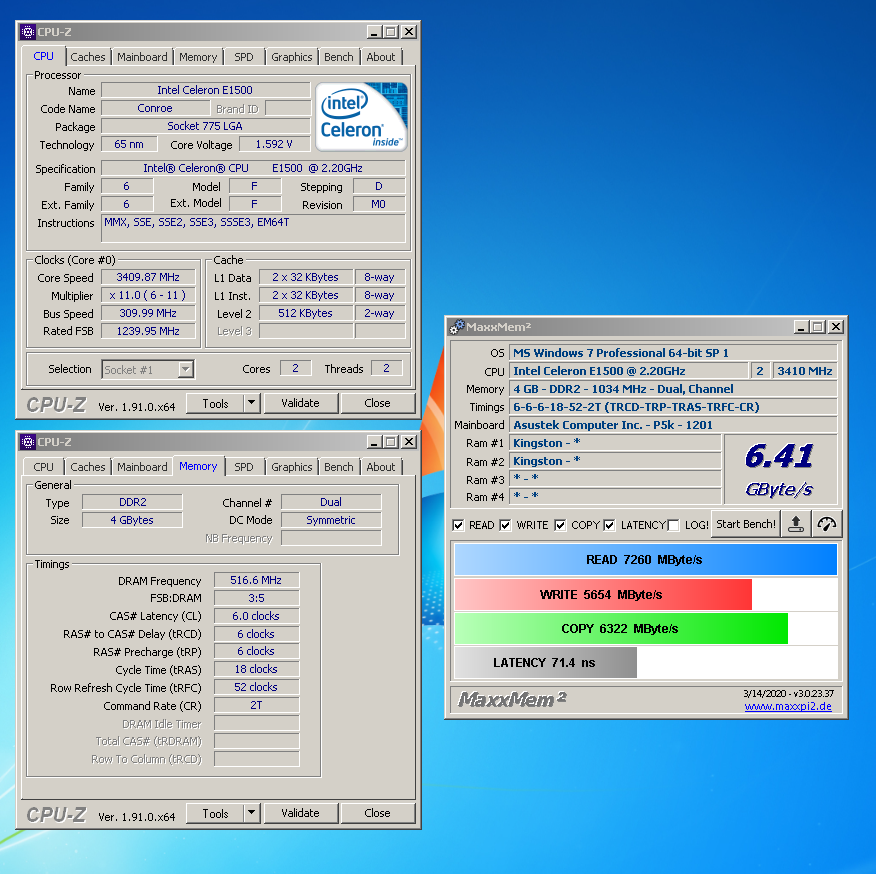Click the top CPU-Z title bar icon
The width and height of the screenshot is (876, 874).
point(28,32)
